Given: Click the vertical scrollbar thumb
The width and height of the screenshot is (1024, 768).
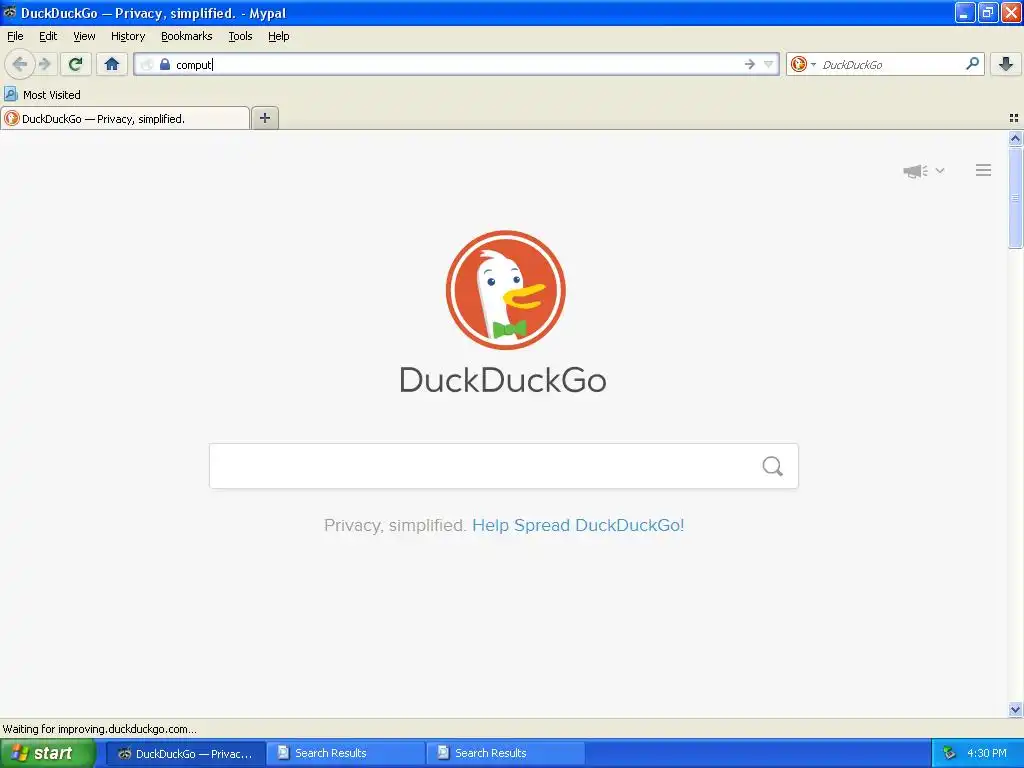Looking at the screenshot, I should pos(1015,197).
